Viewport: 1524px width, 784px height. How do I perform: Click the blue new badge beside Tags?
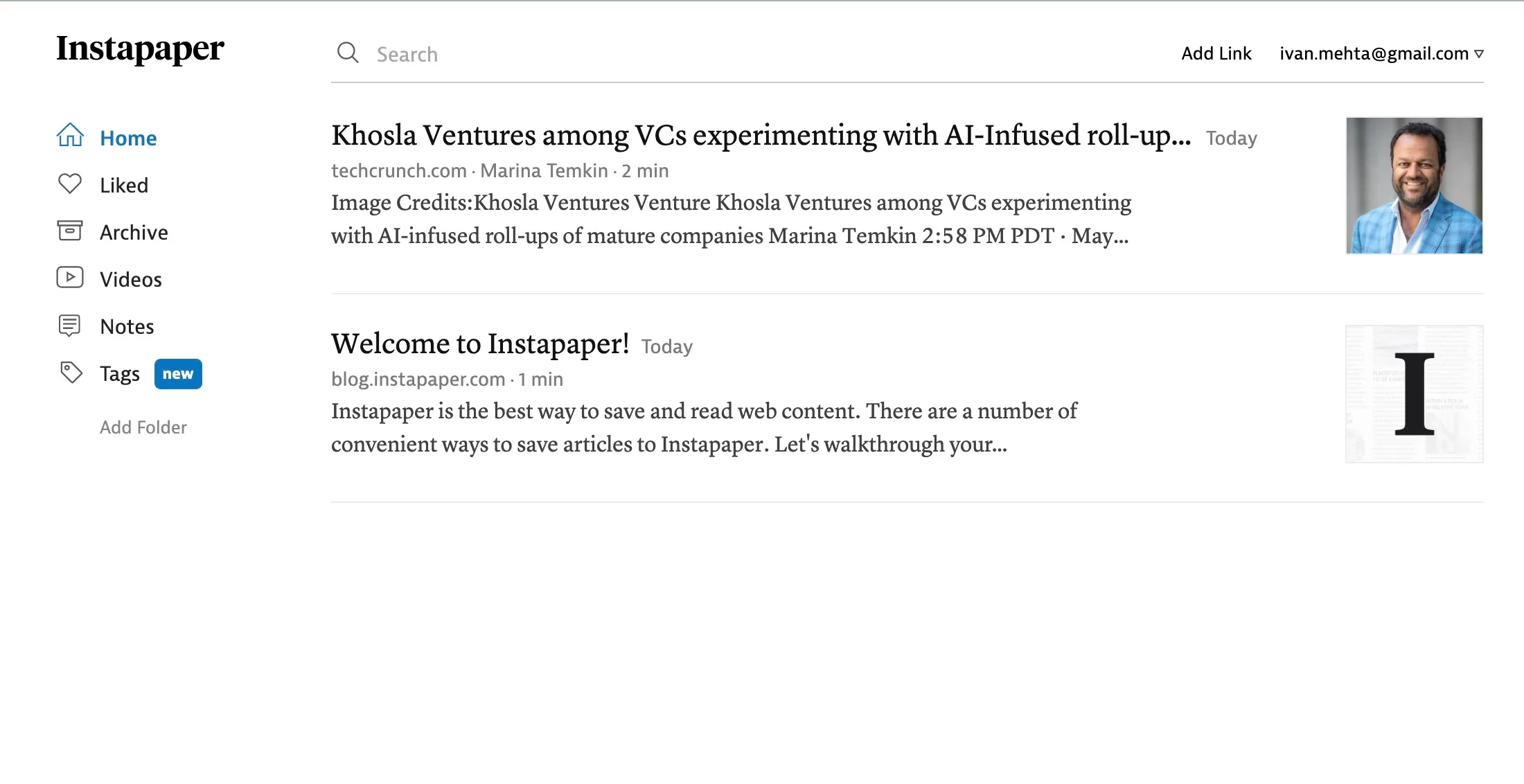178,374
